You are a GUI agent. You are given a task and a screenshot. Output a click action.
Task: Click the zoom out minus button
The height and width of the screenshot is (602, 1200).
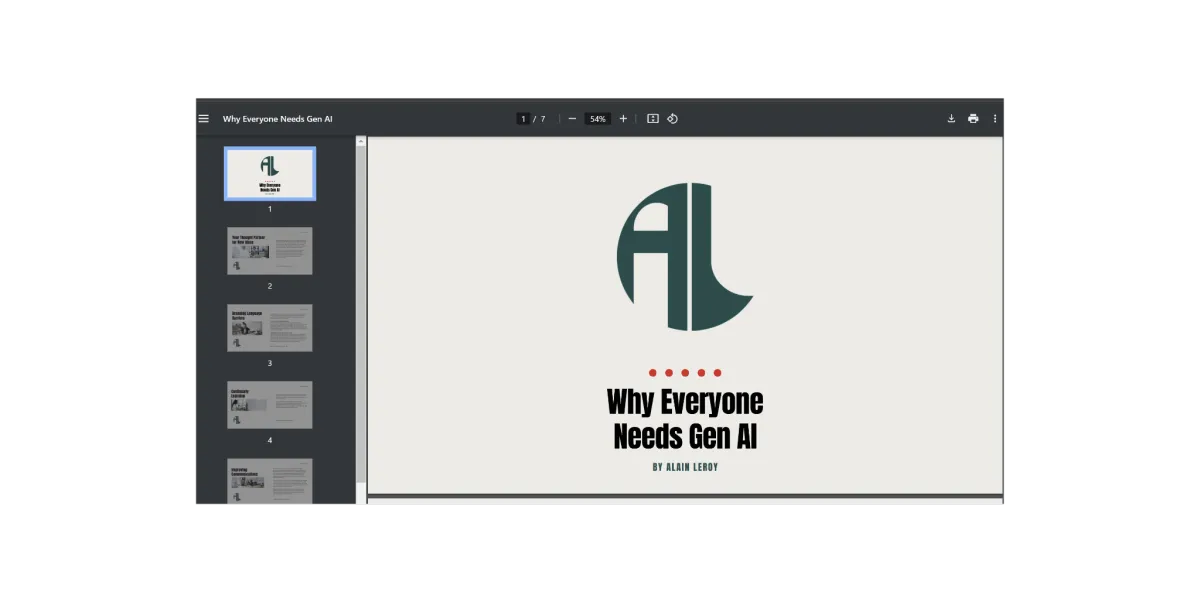(572, 119)
